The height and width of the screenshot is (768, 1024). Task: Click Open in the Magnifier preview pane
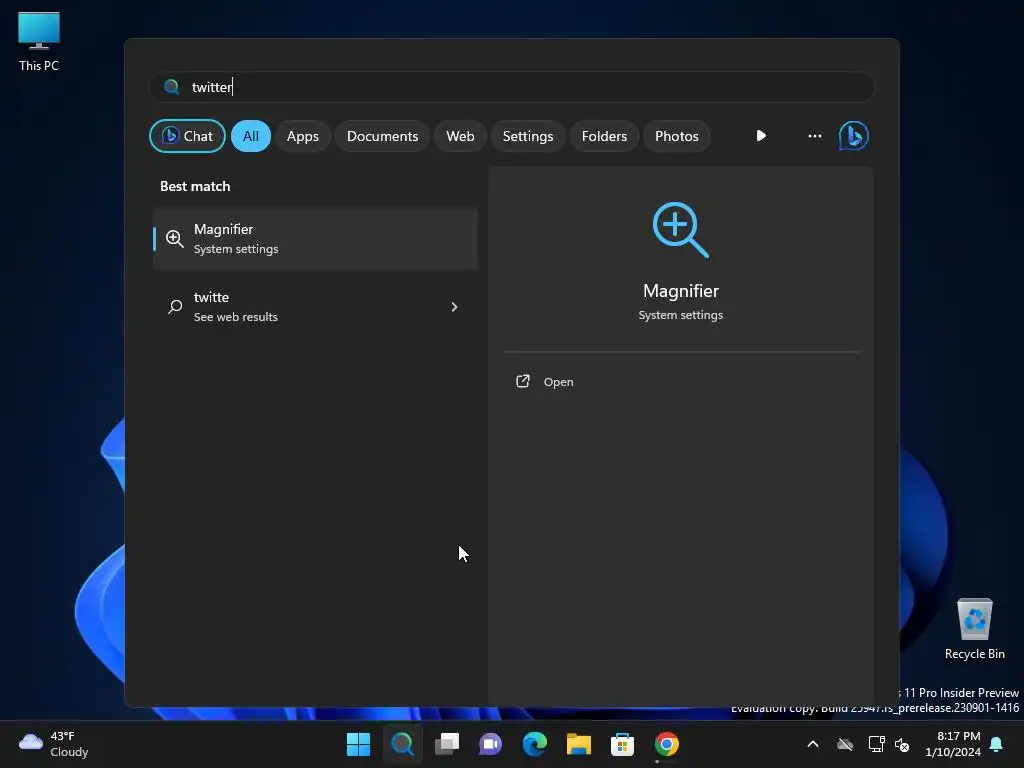(x=558, y=382)
